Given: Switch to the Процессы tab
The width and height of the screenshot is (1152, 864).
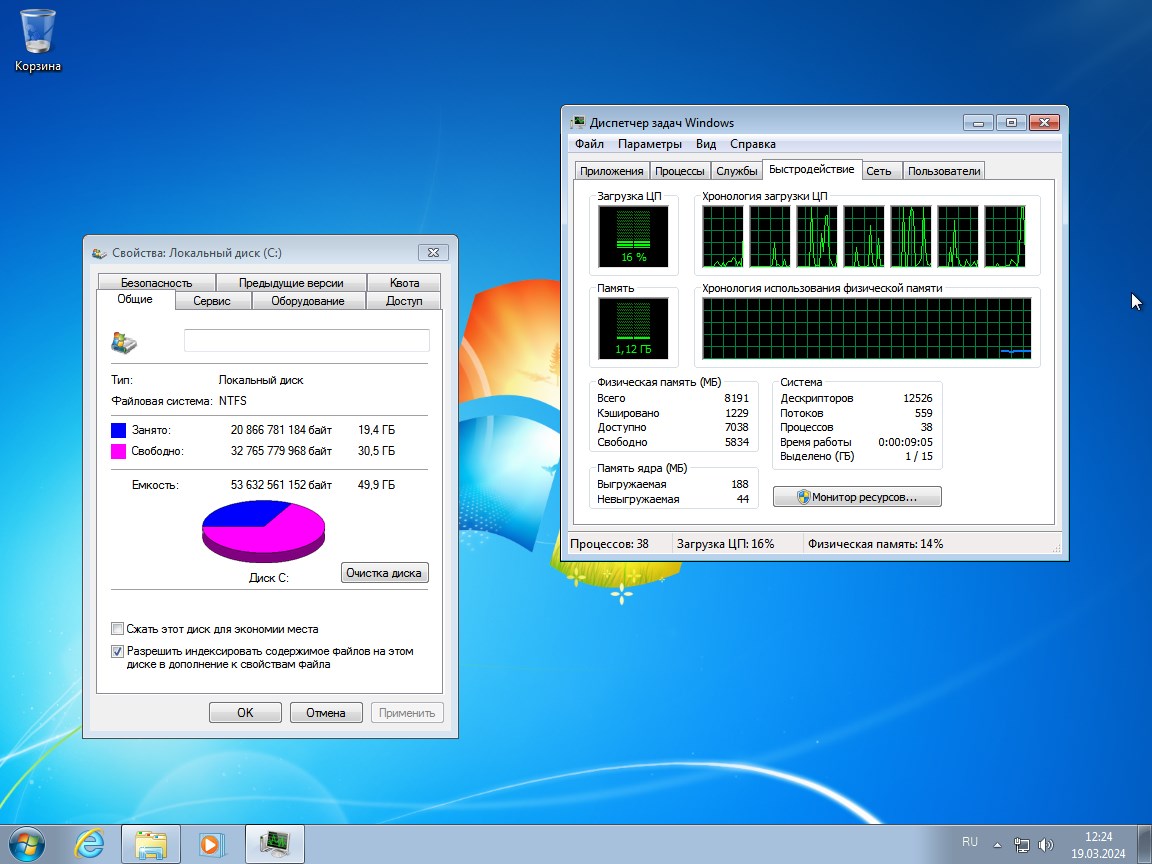Looking at the screenshot, I should 680,171.
